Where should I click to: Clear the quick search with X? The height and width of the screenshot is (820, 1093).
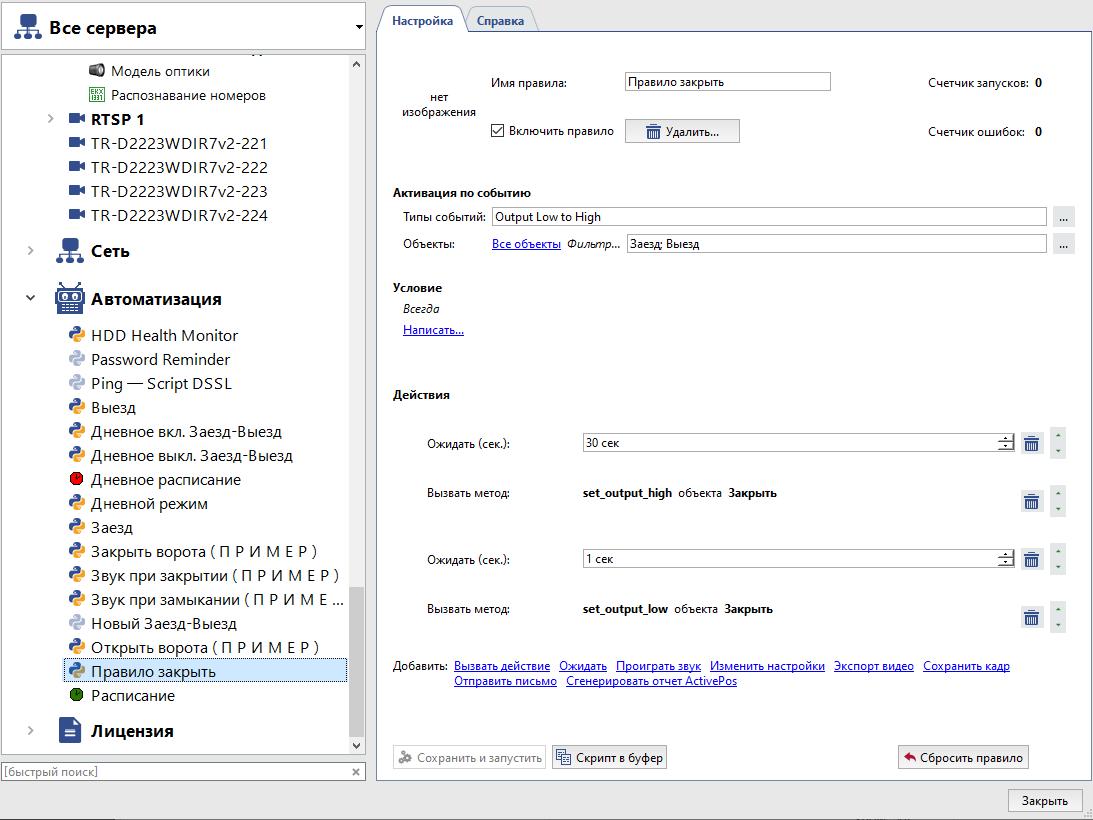tap(356, 772)
